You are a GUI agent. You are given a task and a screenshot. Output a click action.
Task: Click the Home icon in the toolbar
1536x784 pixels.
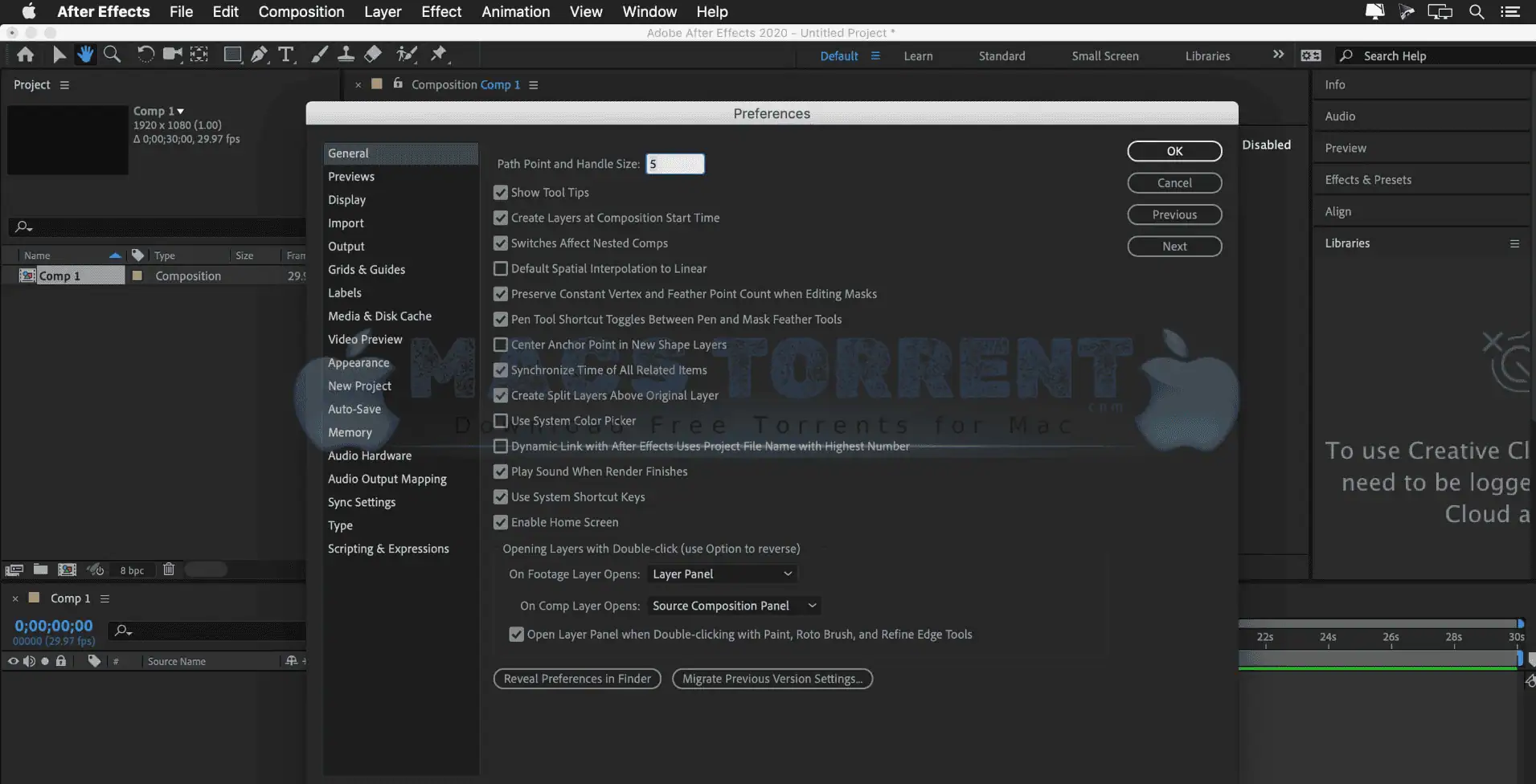pos(26,55)
